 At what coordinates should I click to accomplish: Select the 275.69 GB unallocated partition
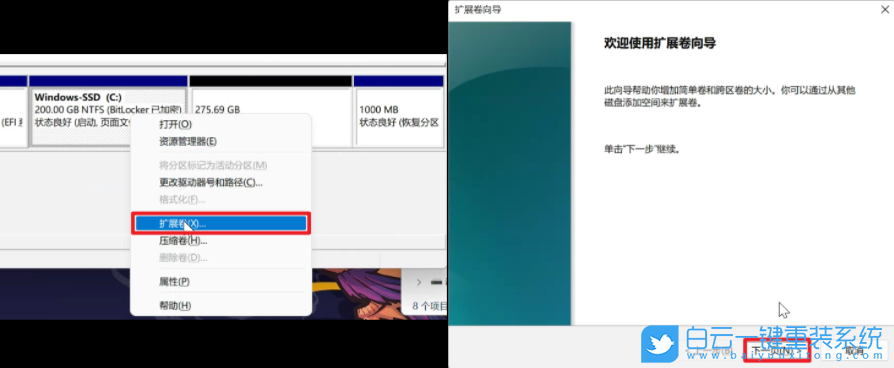(270, 111)
